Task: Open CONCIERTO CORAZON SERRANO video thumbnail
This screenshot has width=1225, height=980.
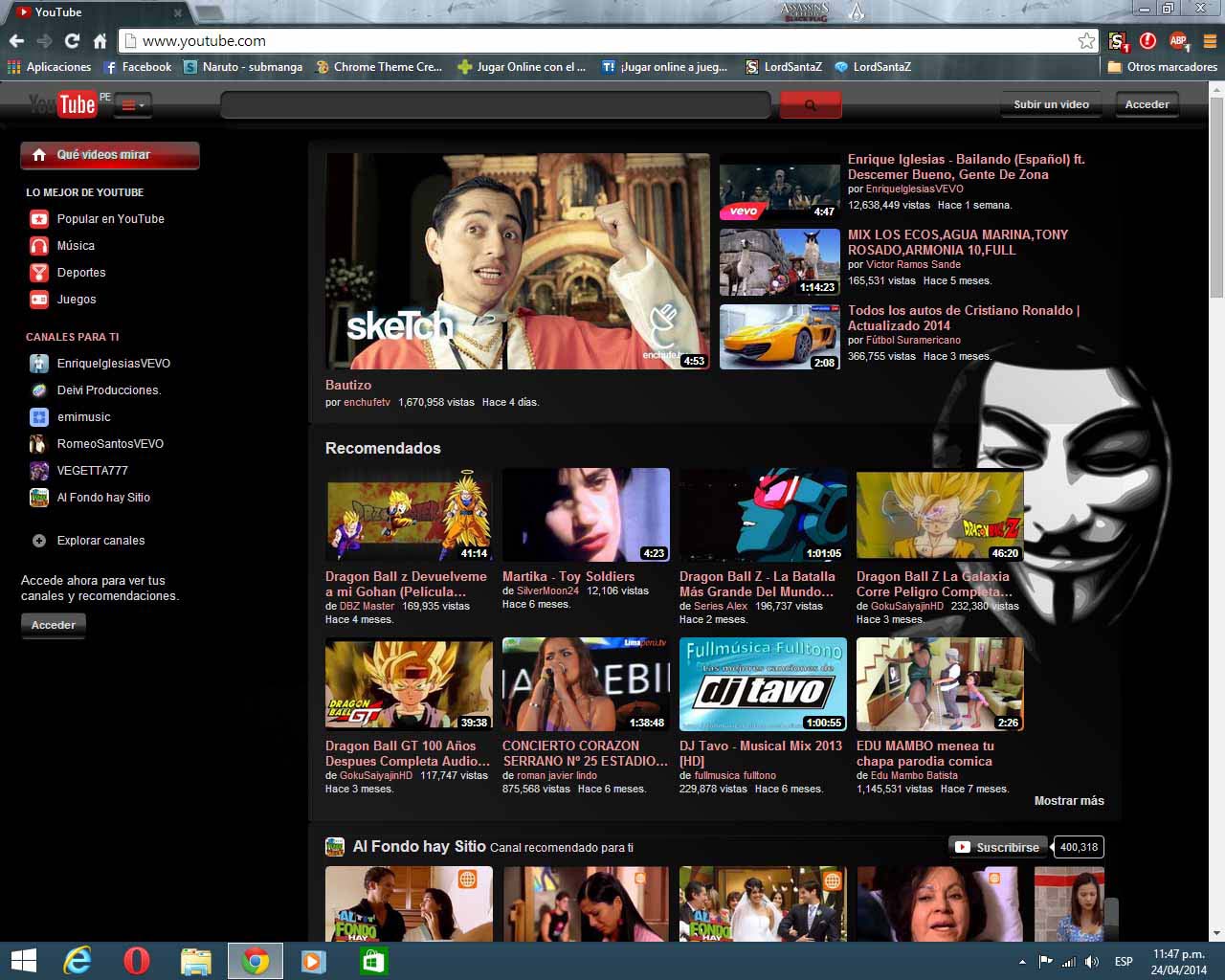Action: pos(586,684)
